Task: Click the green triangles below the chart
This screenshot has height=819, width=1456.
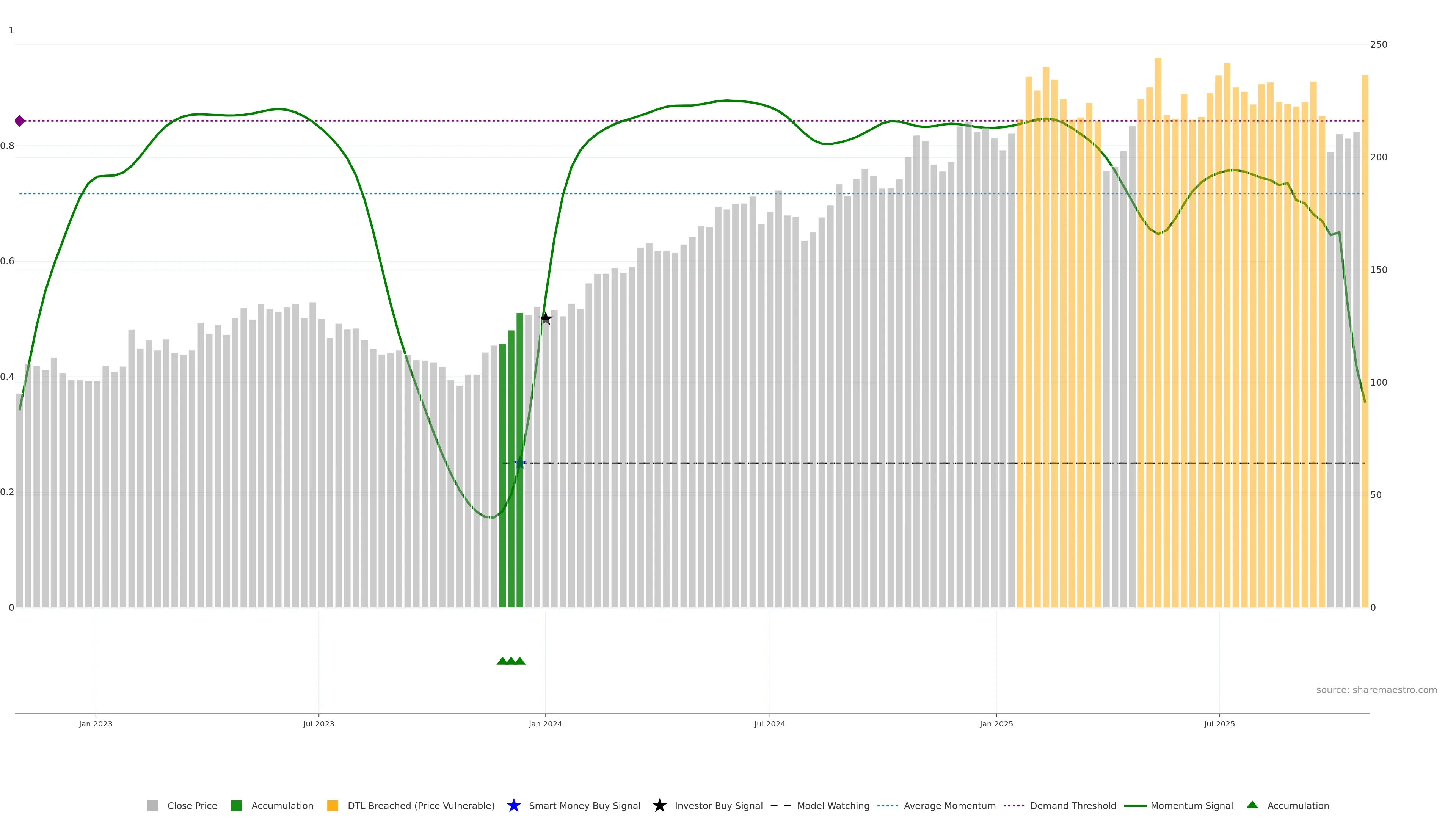Action: 511,661
